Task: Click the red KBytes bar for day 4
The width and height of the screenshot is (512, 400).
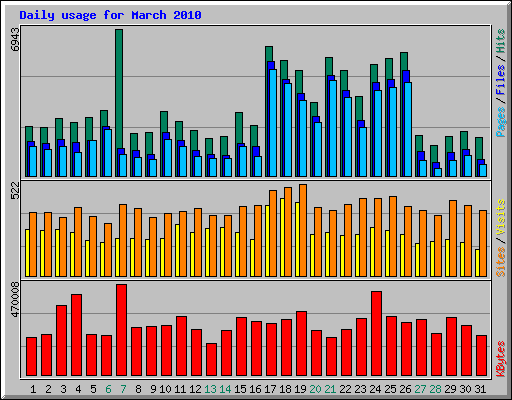Action: [76, 335]
